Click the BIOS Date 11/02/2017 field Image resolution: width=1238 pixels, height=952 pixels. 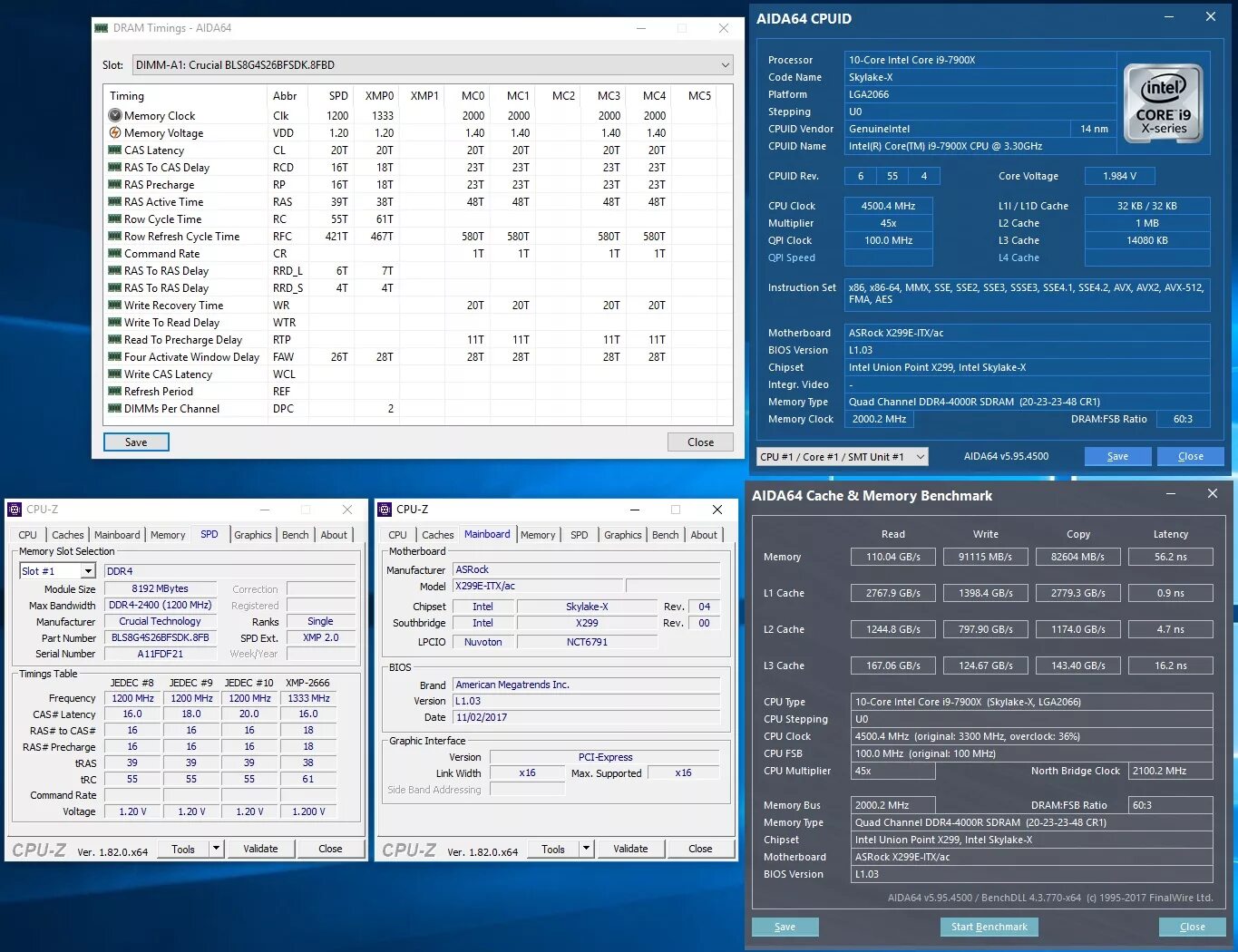point(588,718)
